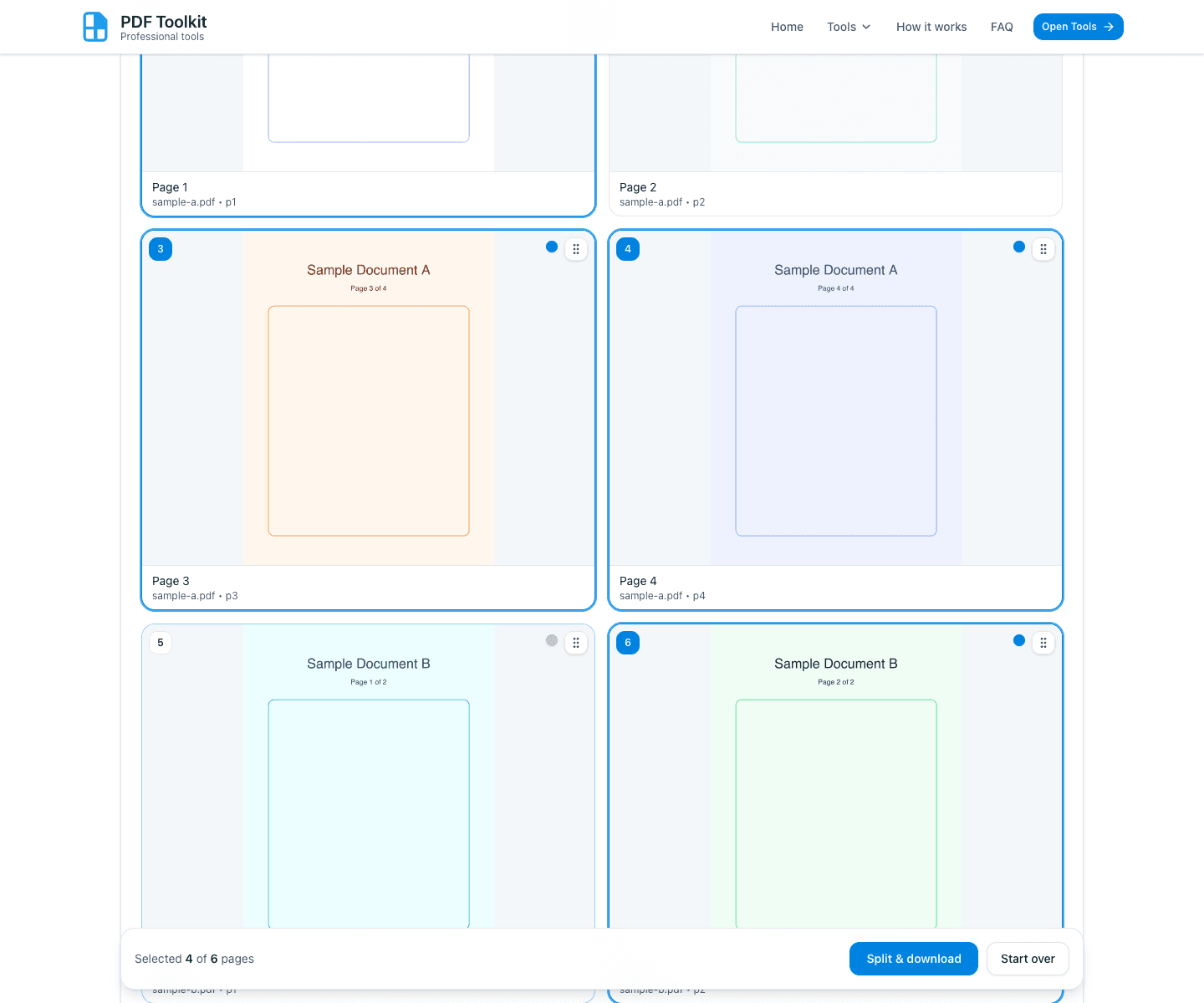Deselect Page 3 using its blue selection dot

tap(551, 246)
